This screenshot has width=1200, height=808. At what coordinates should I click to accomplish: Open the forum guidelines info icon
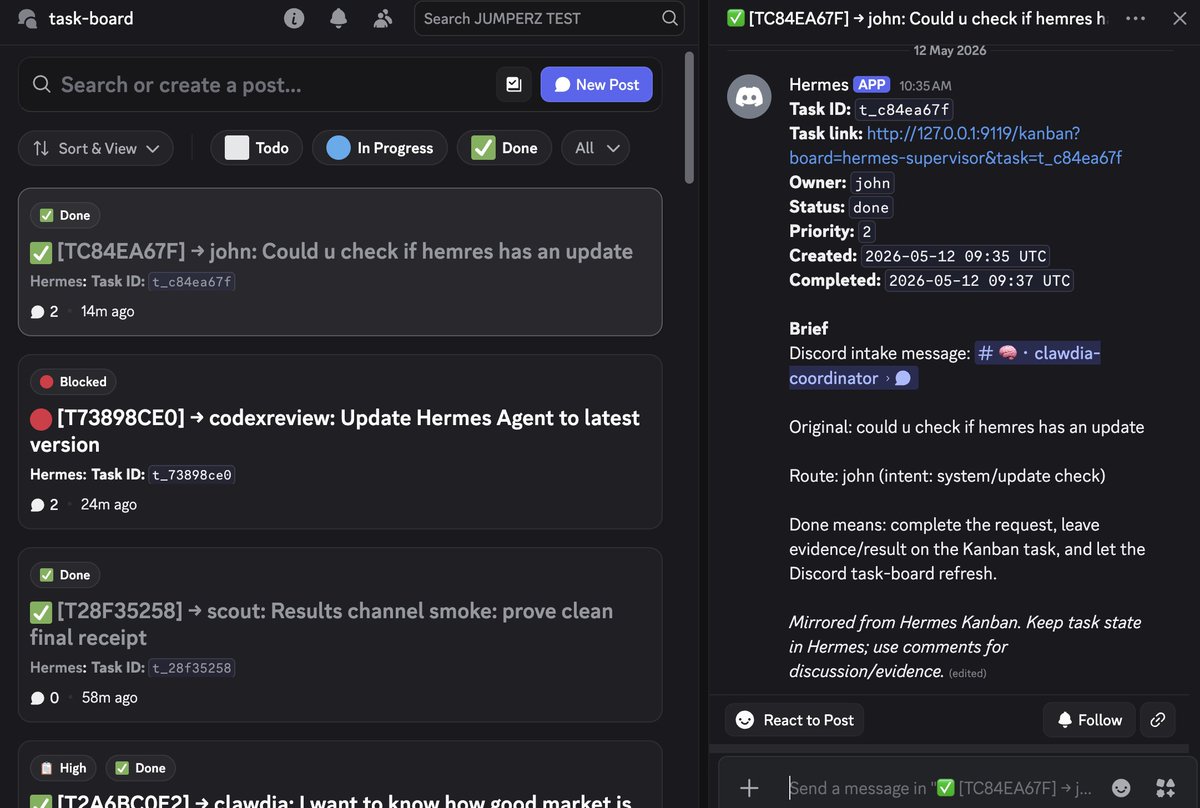click(x=294, y=18)
